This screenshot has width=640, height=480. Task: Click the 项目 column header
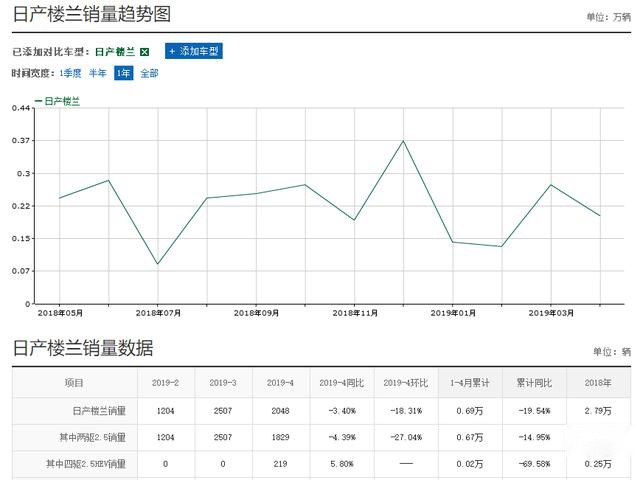[74, 383]
